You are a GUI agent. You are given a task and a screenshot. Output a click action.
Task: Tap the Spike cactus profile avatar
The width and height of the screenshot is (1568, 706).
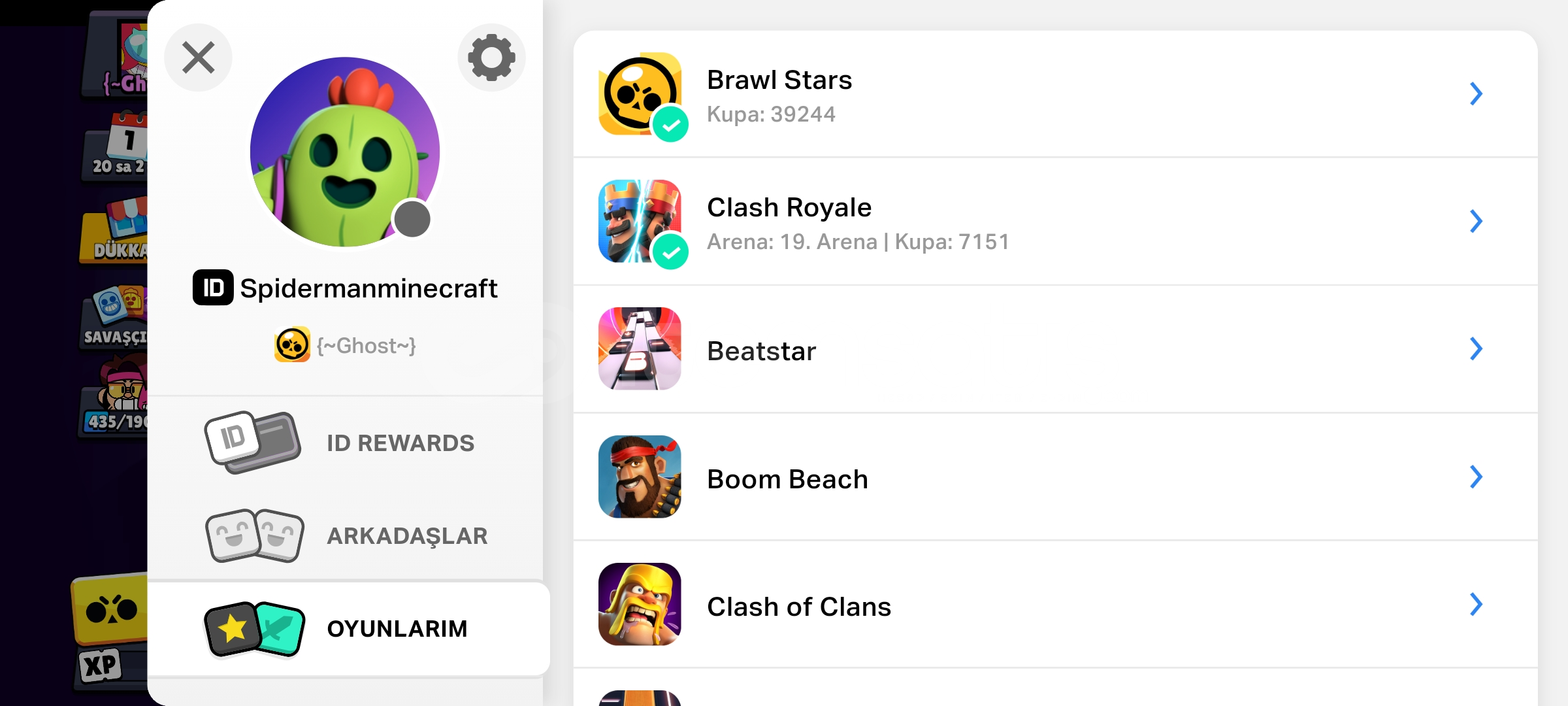[345, 152]
